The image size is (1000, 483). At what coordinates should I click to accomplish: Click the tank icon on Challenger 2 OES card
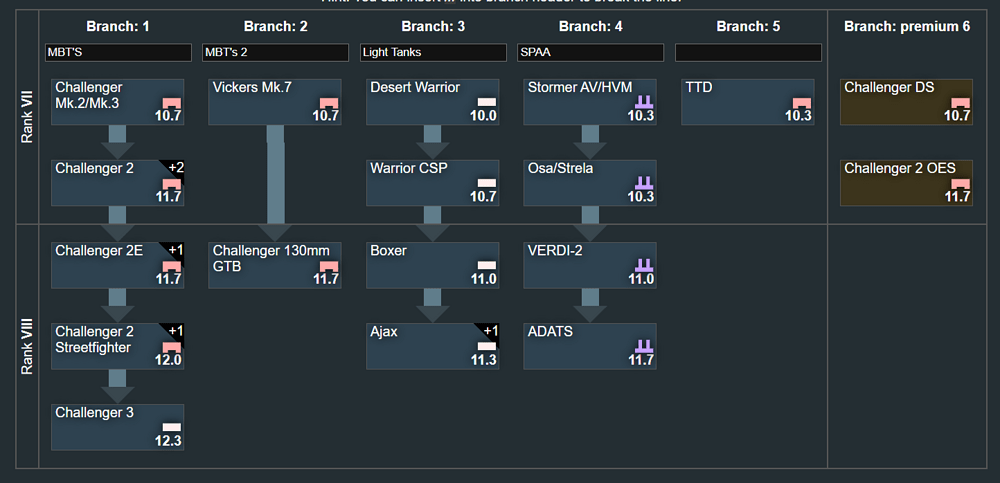pos(960,184)
